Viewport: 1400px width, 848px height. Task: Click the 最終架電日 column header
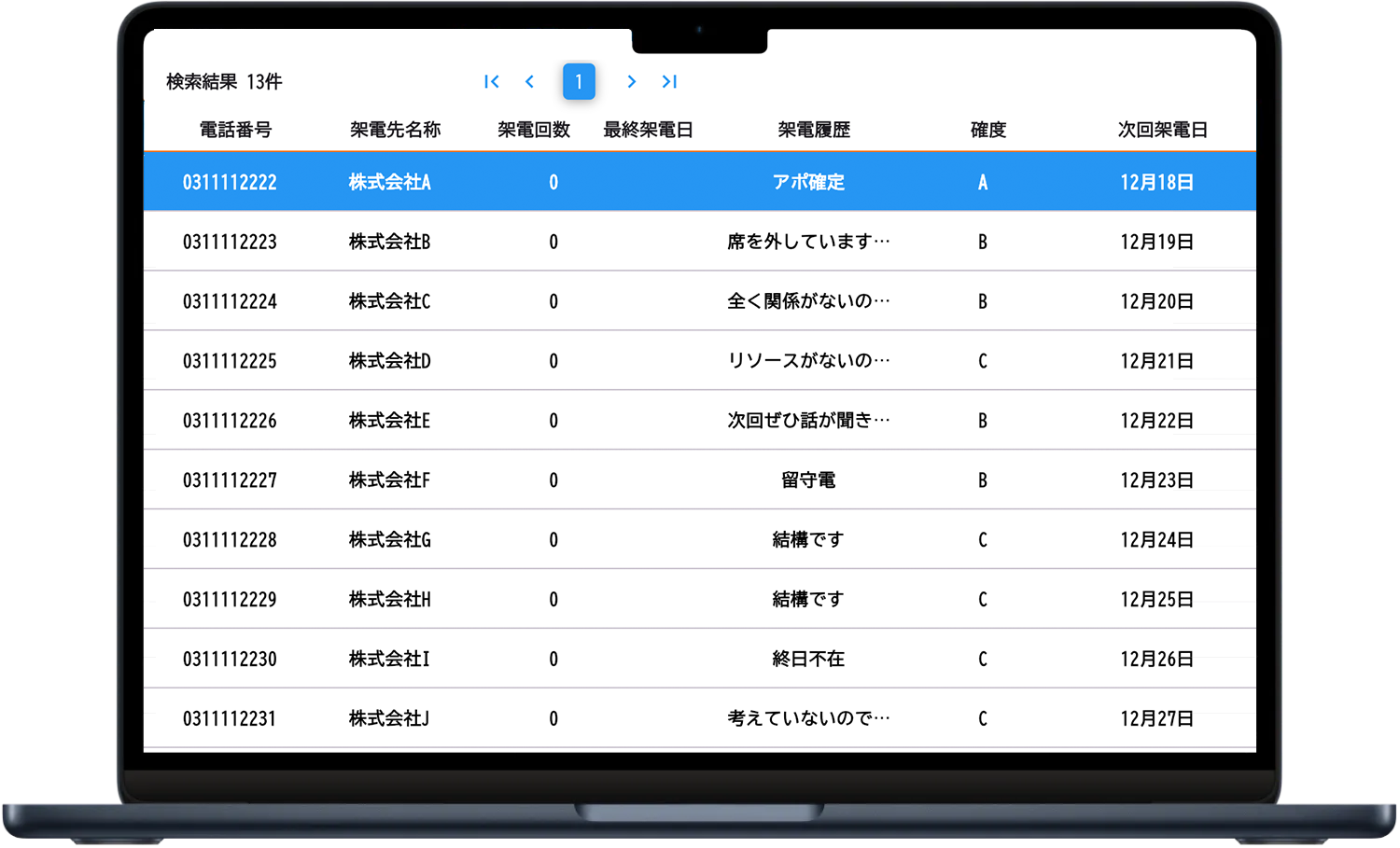point(648,130)
